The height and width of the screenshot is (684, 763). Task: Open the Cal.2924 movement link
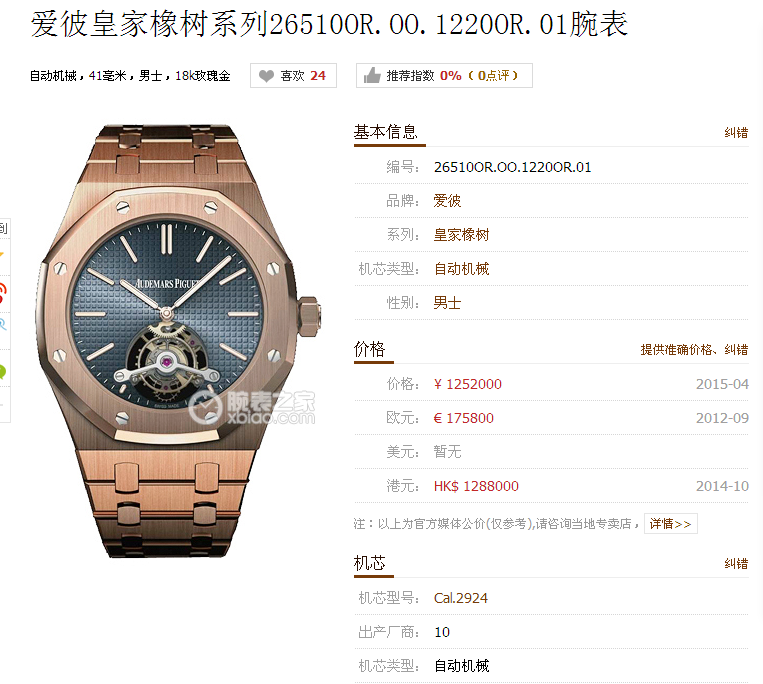pyautogui.click(x=460, y=597)
